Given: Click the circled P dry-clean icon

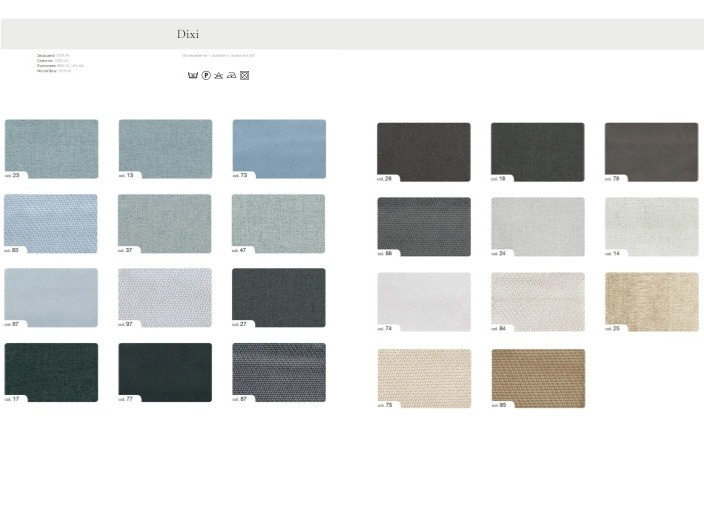Looking at the screenshot, I should [206, 75].
